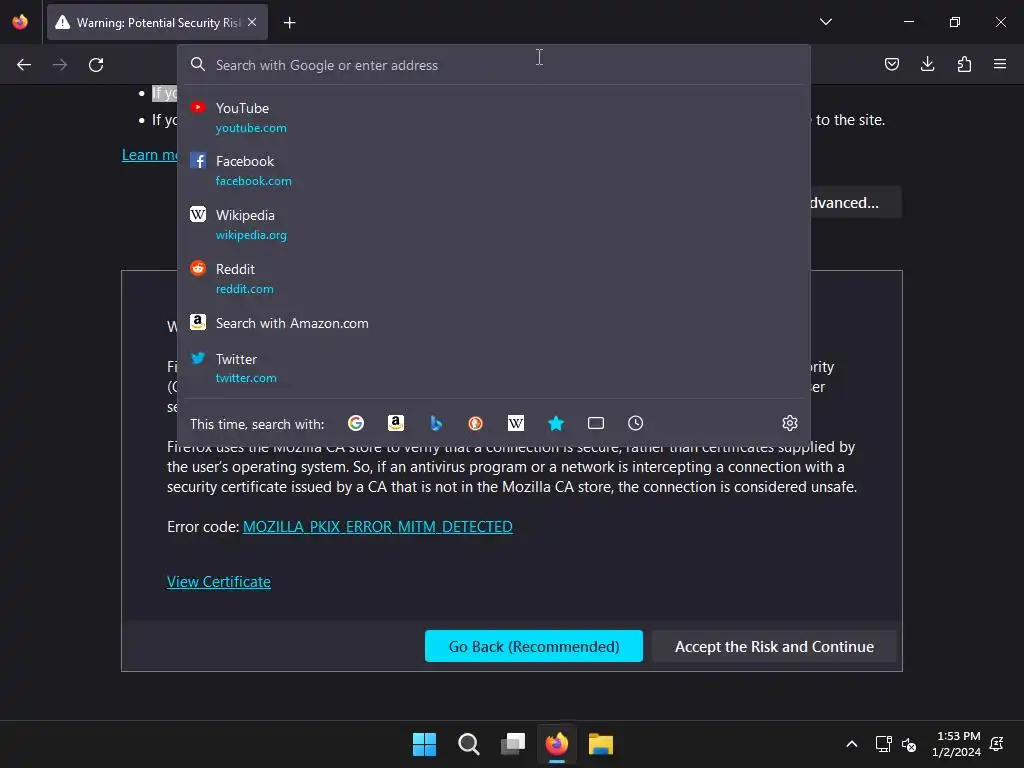Show hidden system tray icons
The width and height of the screenshot is (1024, 768).
click(852, 744)
